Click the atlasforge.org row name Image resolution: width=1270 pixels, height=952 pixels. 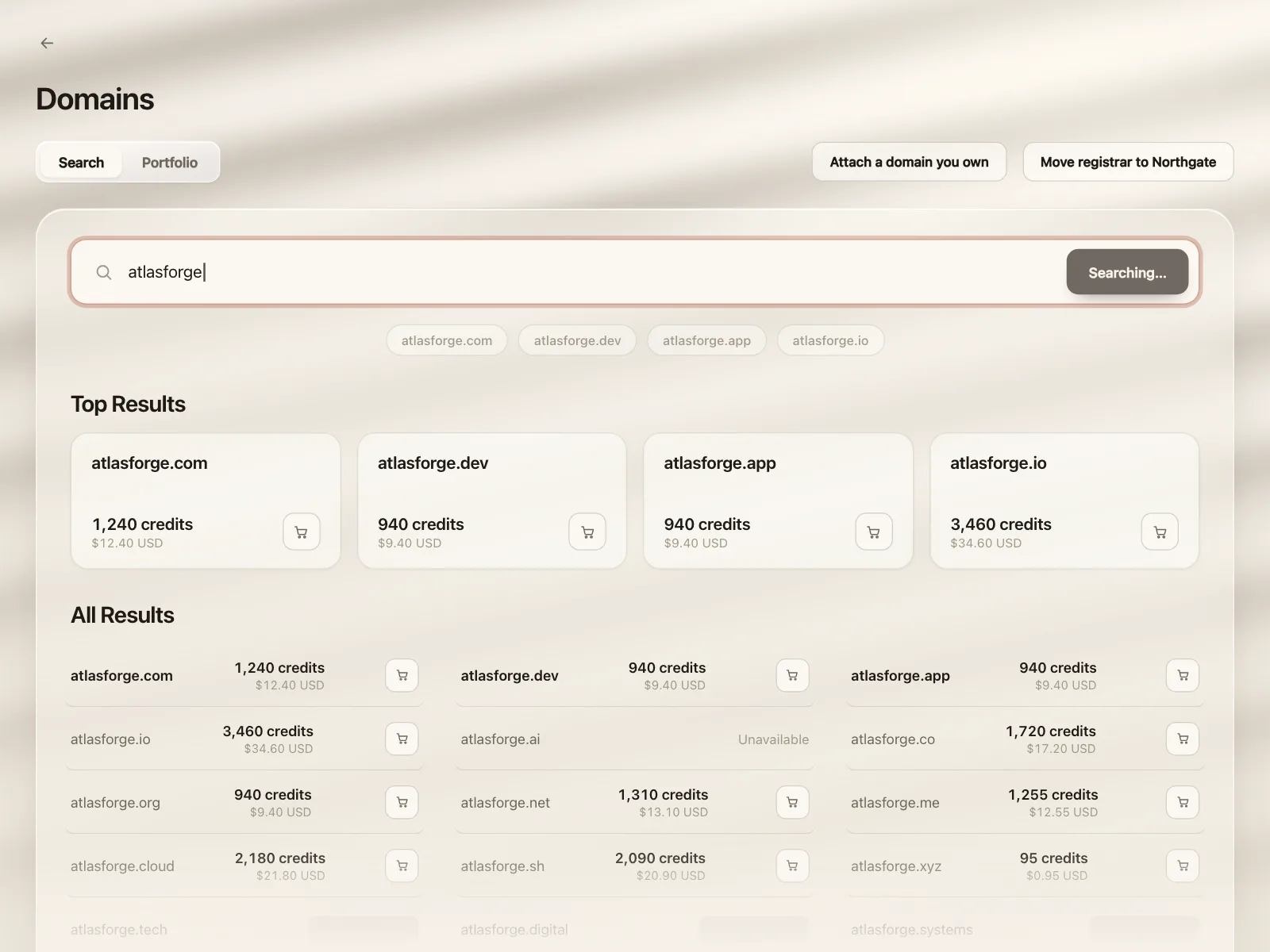[x=115, y=803]
